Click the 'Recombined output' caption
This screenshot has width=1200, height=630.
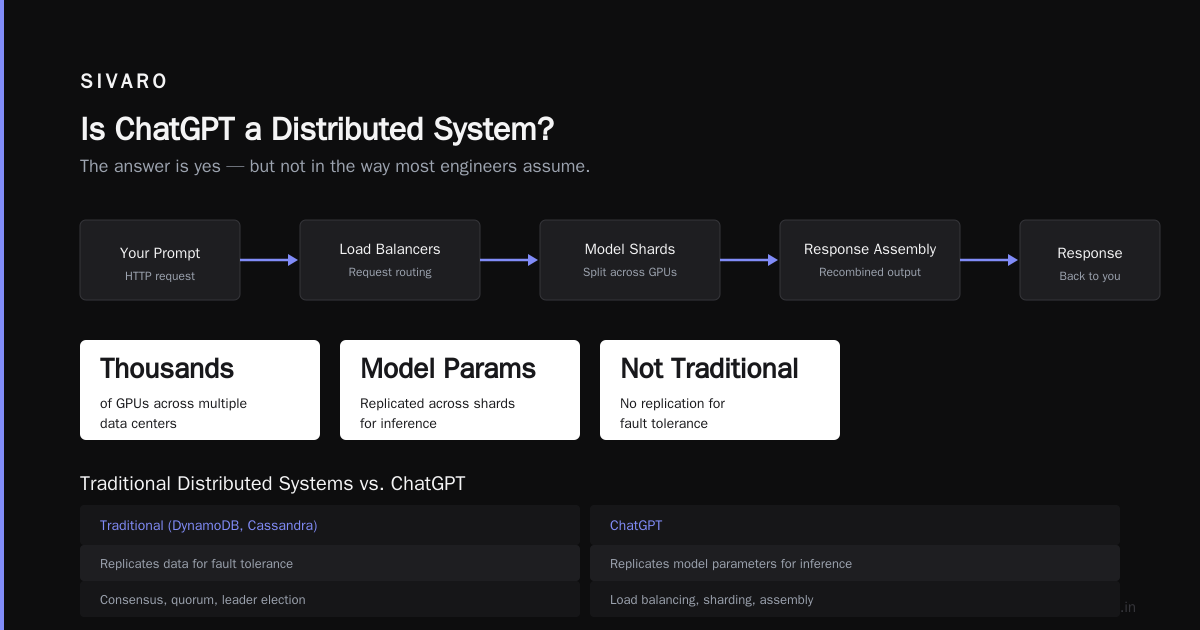[870, 272]
